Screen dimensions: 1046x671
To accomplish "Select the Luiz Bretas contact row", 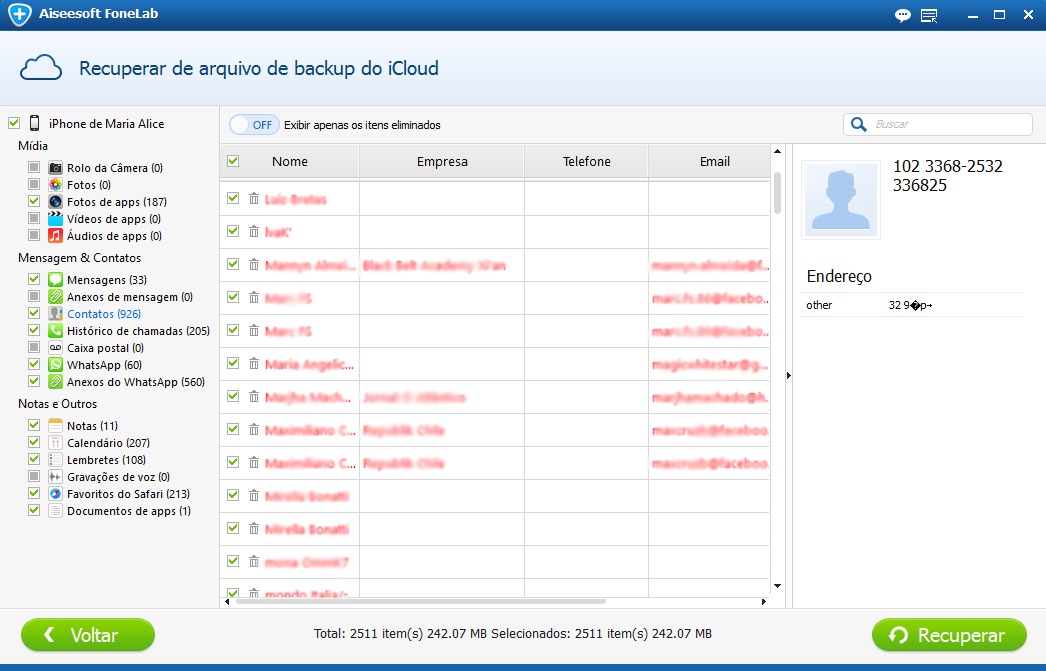I will coord(495,199).
